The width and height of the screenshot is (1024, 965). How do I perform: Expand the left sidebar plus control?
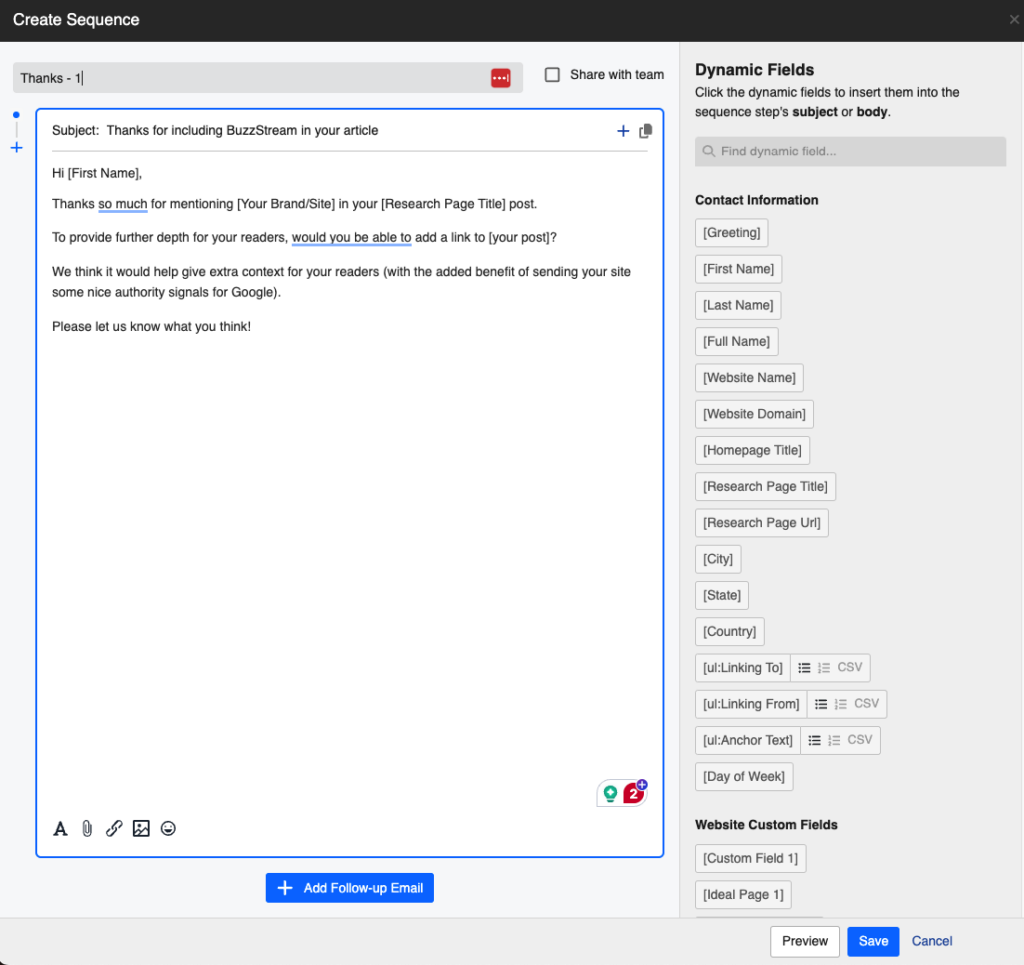click(x=16, y=147)
